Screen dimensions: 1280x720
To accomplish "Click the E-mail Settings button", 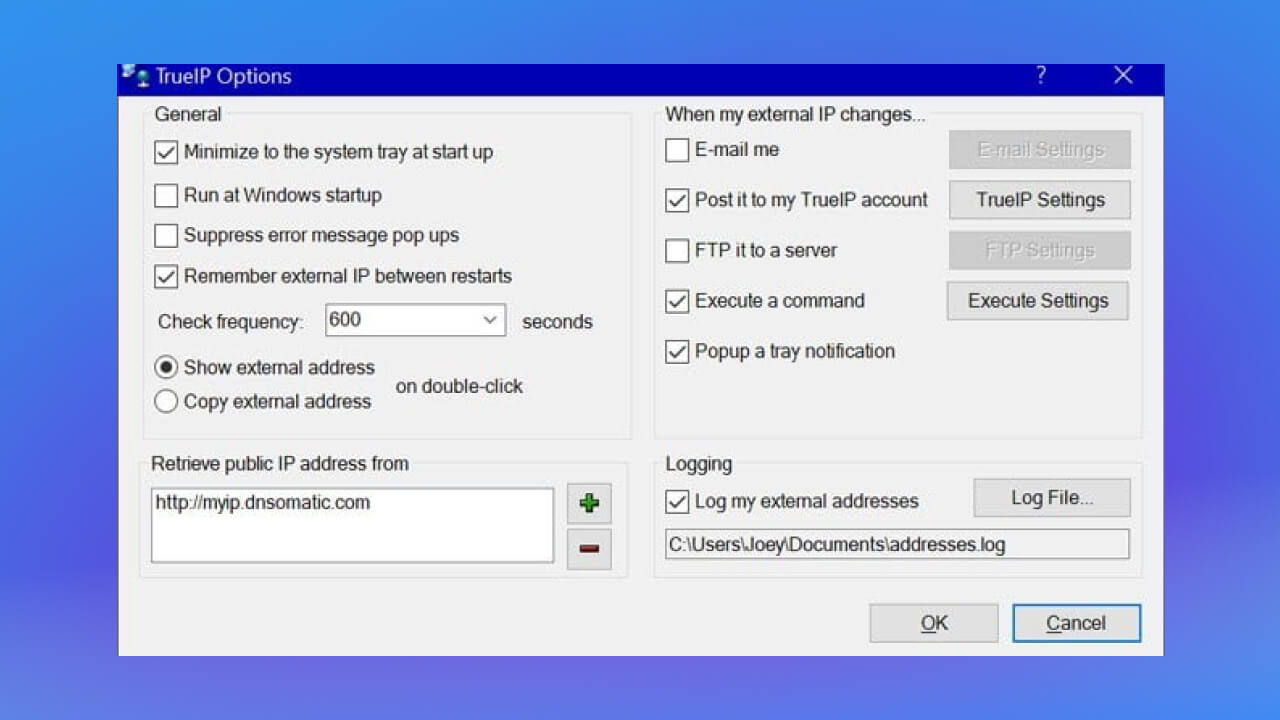I will point(1040,149).
